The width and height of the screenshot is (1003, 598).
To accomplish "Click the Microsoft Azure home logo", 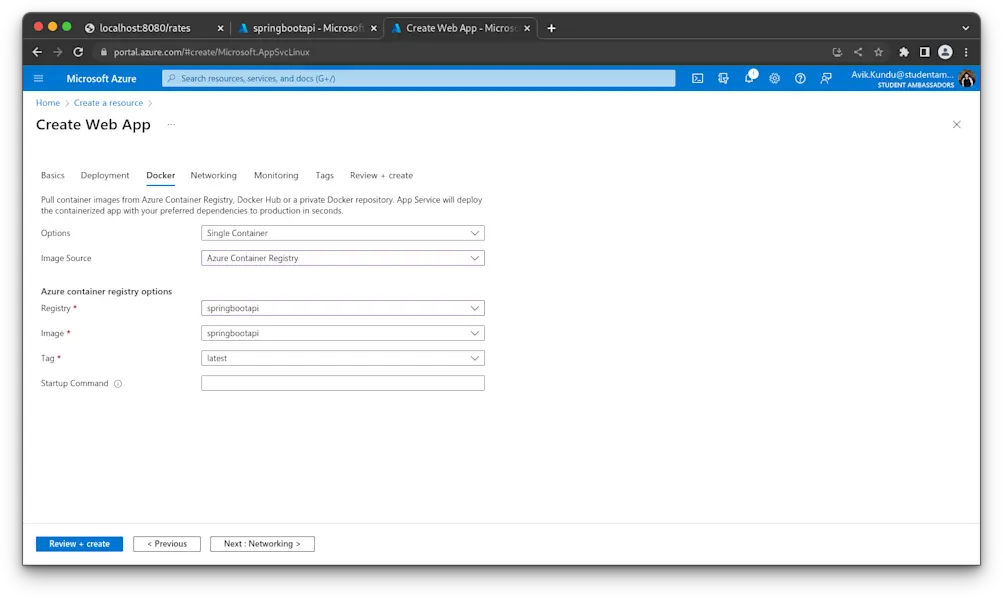I will [102, 77].
